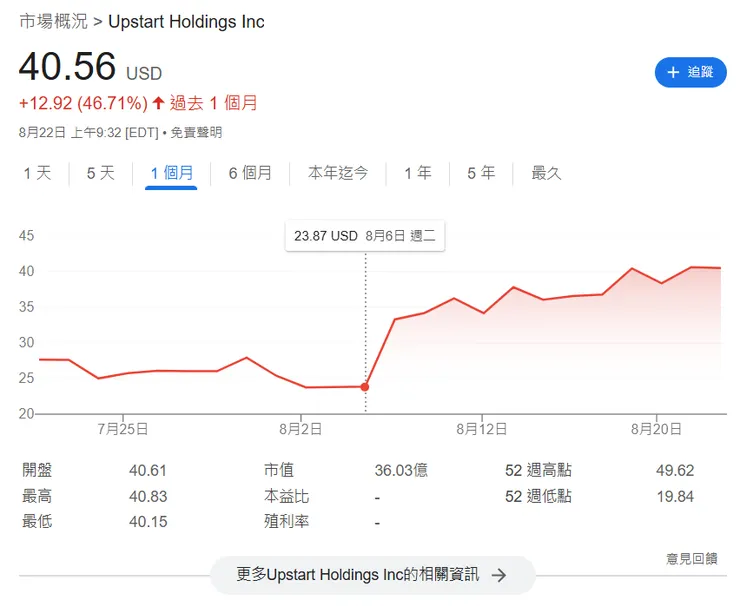
Task: Click the Upstart Holdings Inc breadcrumb title
Action: pyautogui.click(x=186, y=22)
